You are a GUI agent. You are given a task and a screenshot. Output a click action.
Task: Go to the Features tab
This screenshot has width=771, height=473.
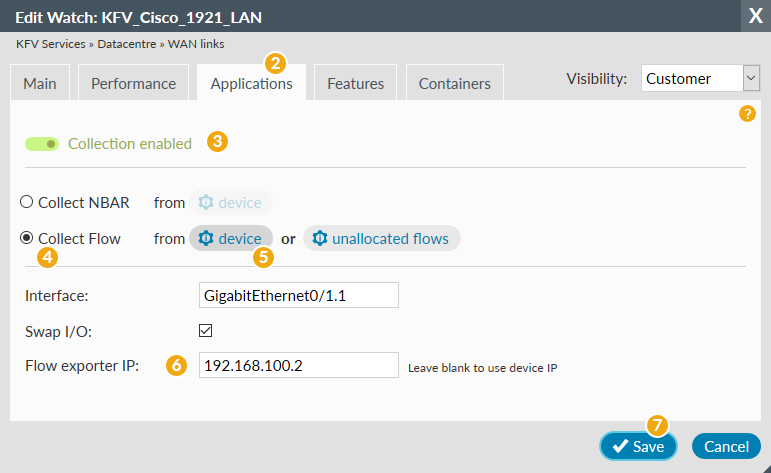pos(356,84)
